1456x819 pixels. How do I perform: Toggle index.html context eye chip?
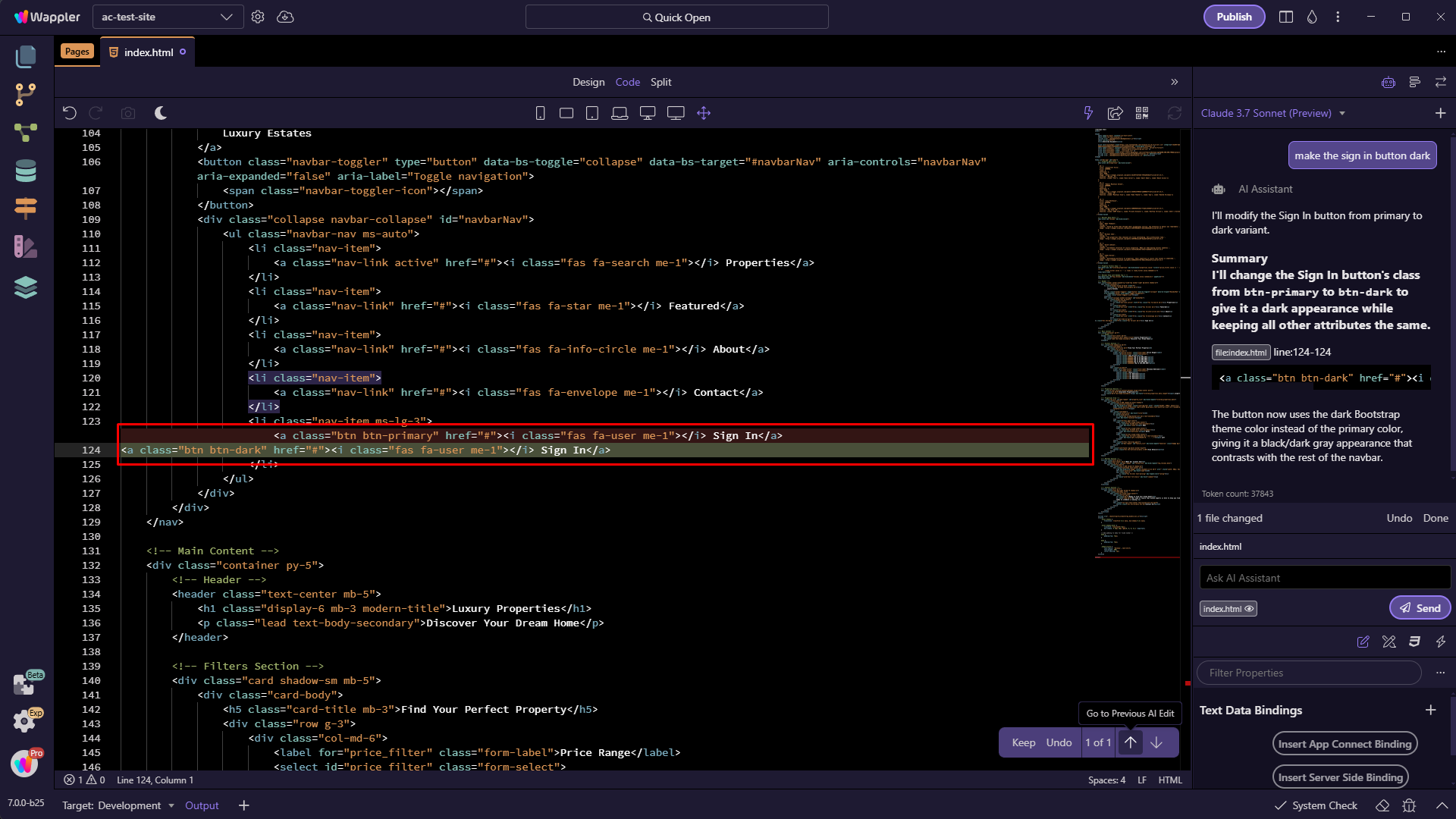pyautogui.click(x=1228, y=609)
